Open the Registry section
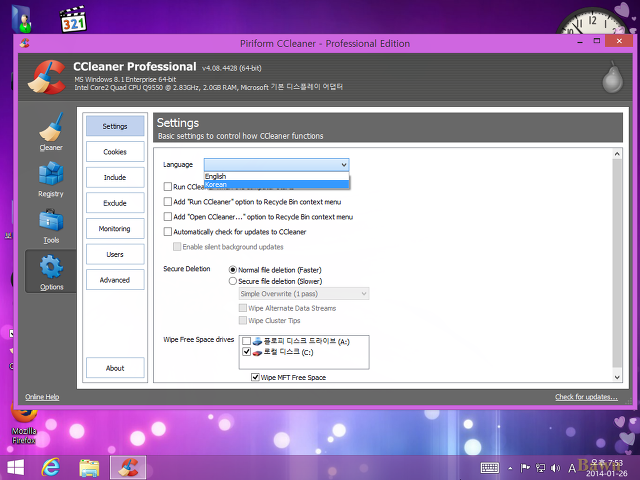The height and width of the screenshot is (480, 640). (x=51, y=179)
